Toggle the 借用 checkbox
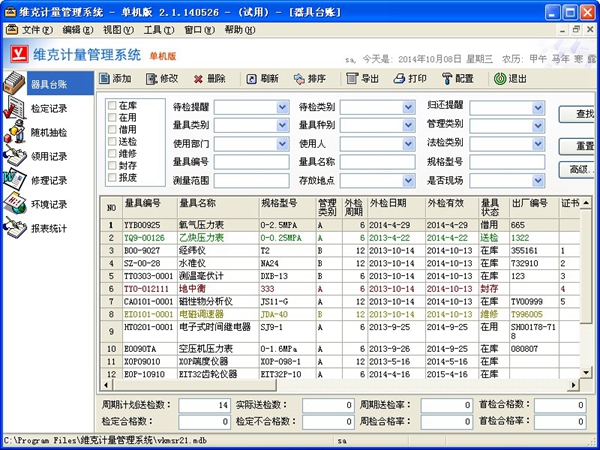Image resolution: width=600 pixels, height=450 pixels. 112,129
